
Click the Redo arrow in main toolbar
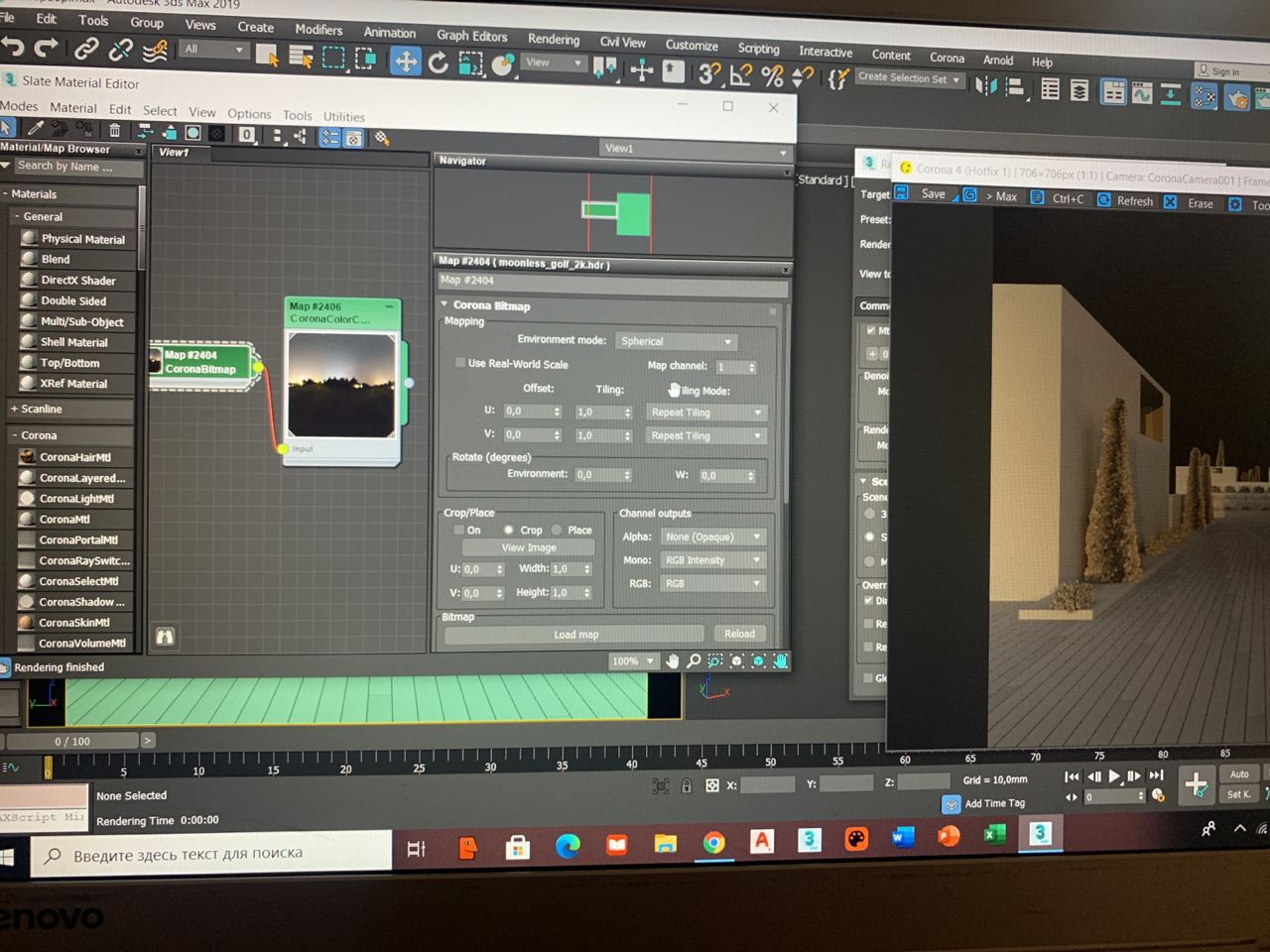point(46,48)
